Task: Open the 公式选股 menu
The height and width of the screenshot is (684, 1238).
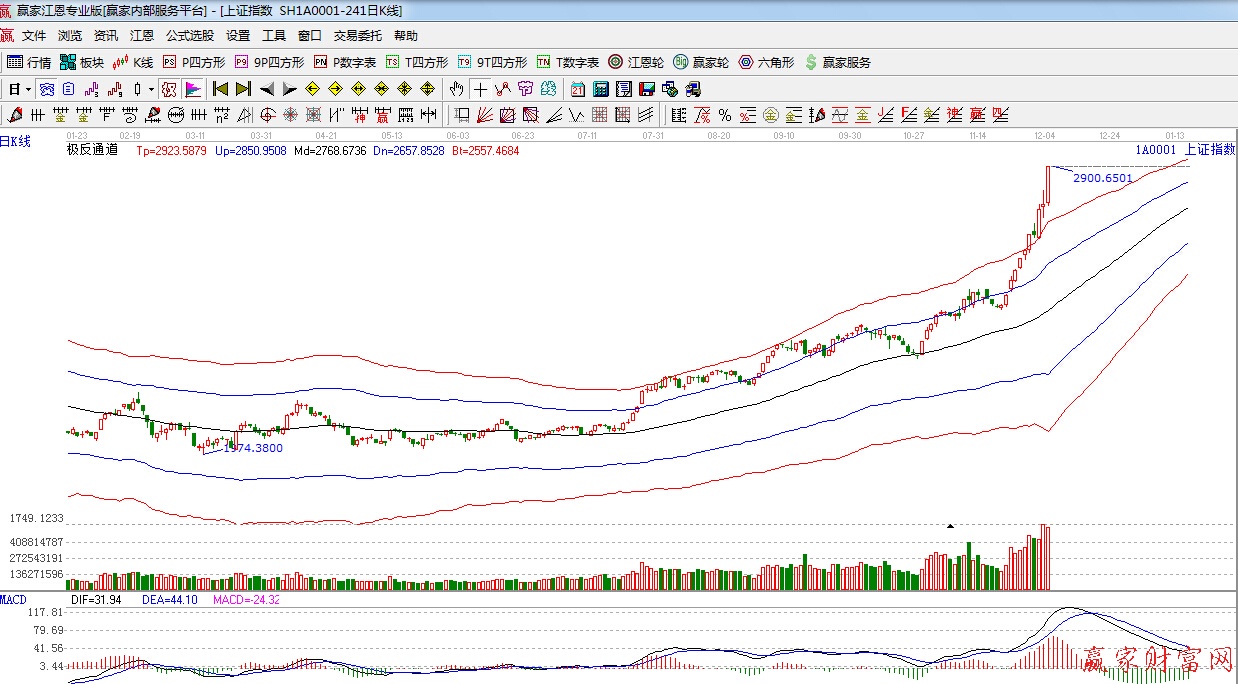Action: tap(189, 35)
